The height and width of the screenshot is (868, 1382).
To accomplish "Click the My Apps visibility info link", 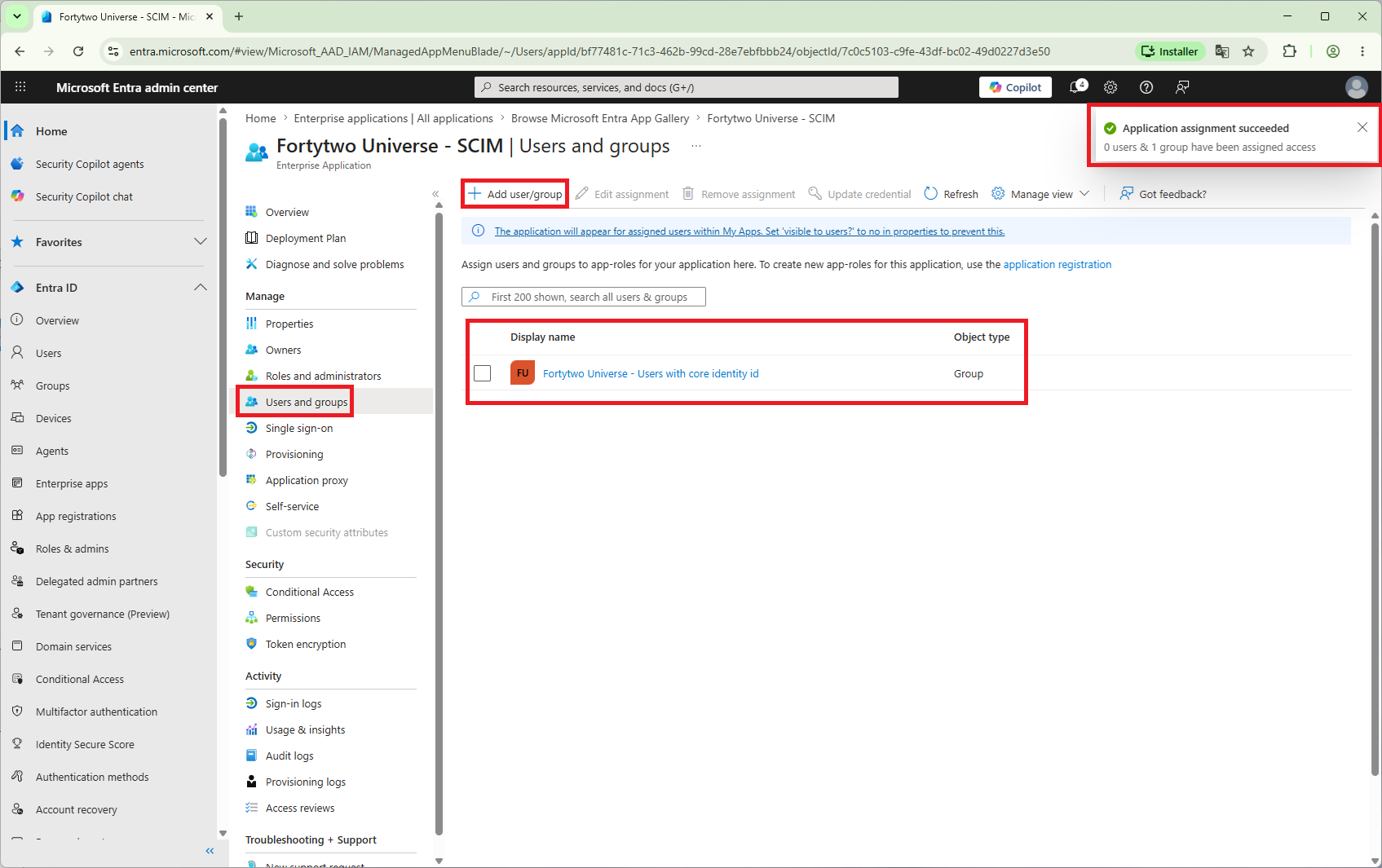I will (749, 231).
